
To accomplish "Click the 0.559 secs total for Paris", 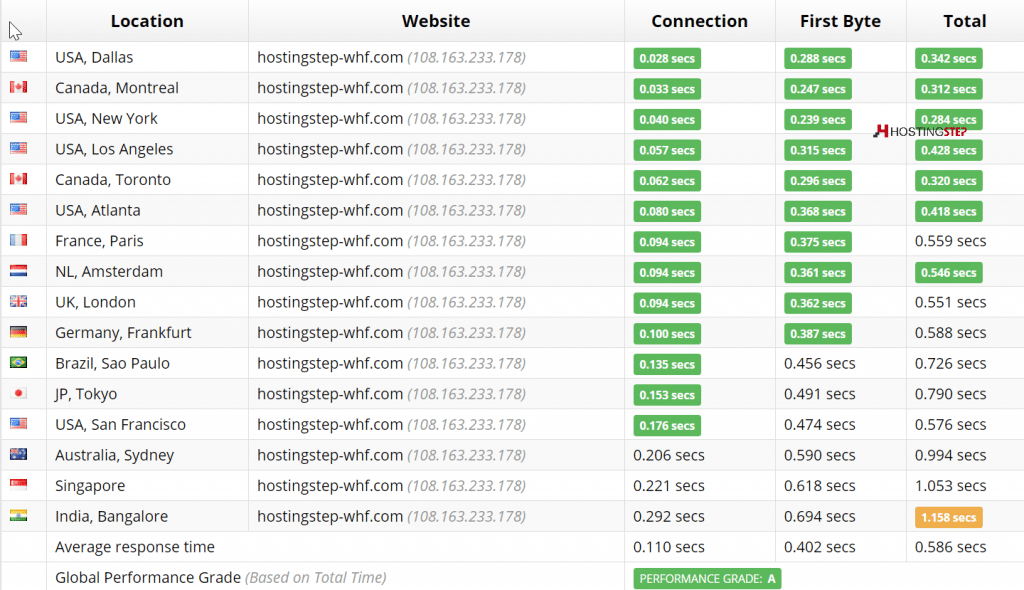I will pos(950,241).
